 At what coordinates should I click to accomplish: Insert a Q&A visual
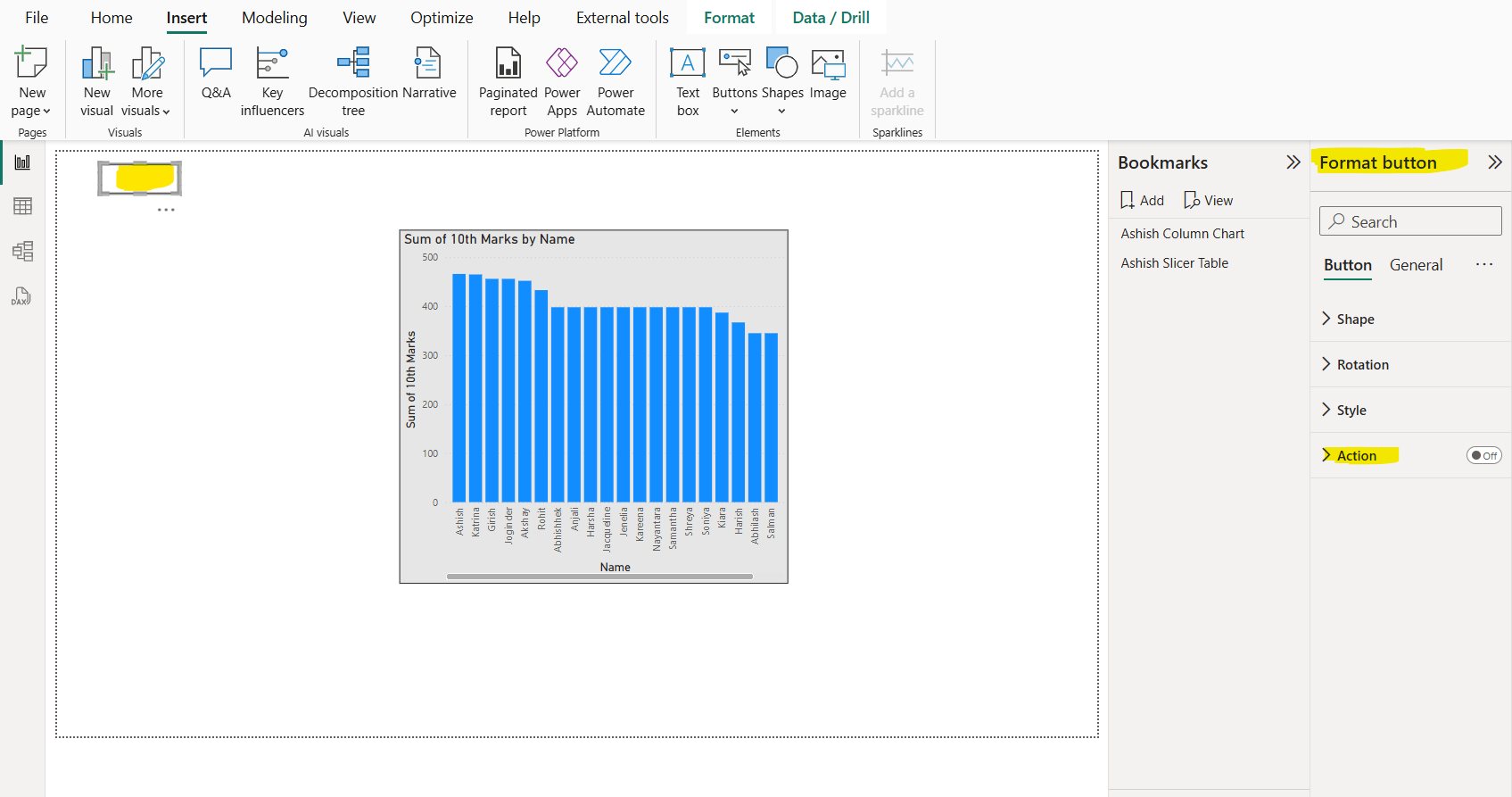(x=216, y=73)
